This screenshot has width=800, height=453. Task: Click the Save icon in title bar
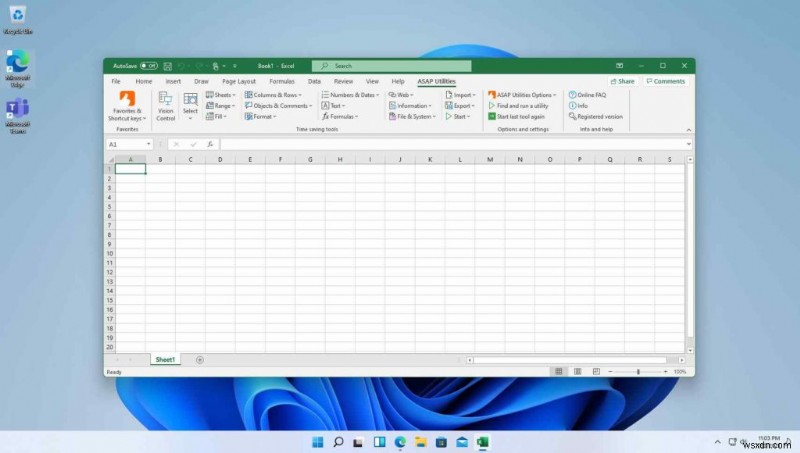point(167,66)
